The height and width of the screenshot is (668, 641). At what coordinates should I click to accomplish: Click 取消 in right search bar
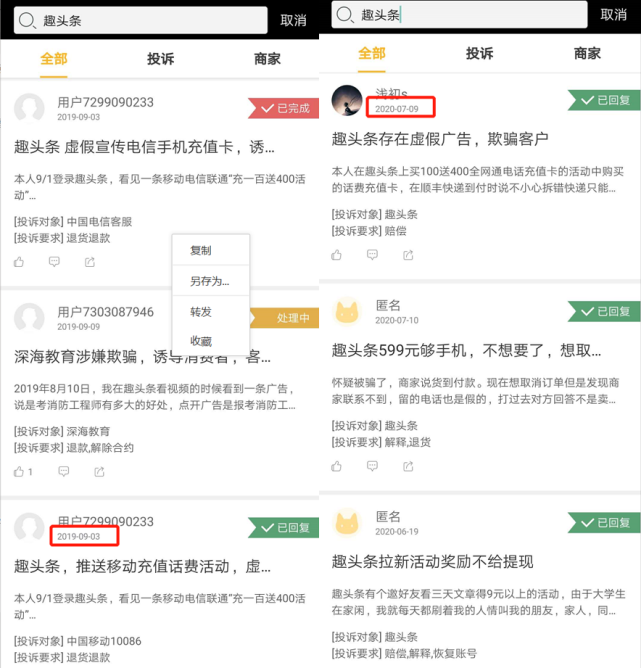click(x=613, y=15)
